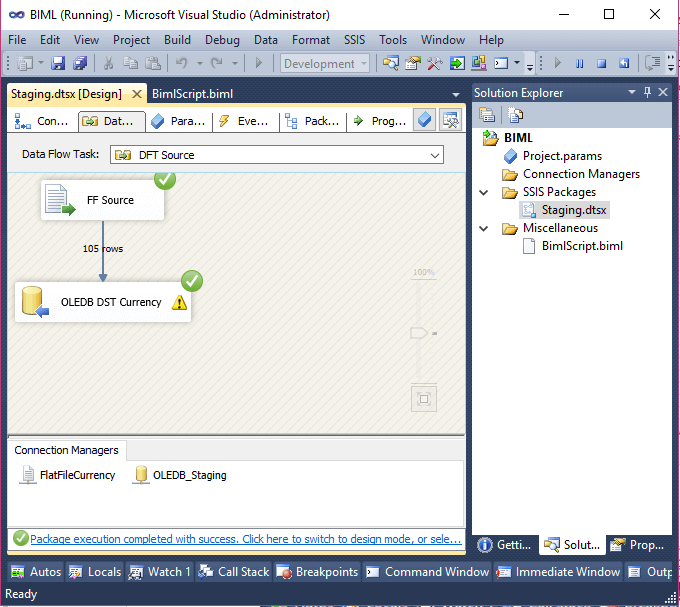
Task: Click the Parameters cube designer toolbar icon
Action: pyautogui.click(x=424, y=120)
